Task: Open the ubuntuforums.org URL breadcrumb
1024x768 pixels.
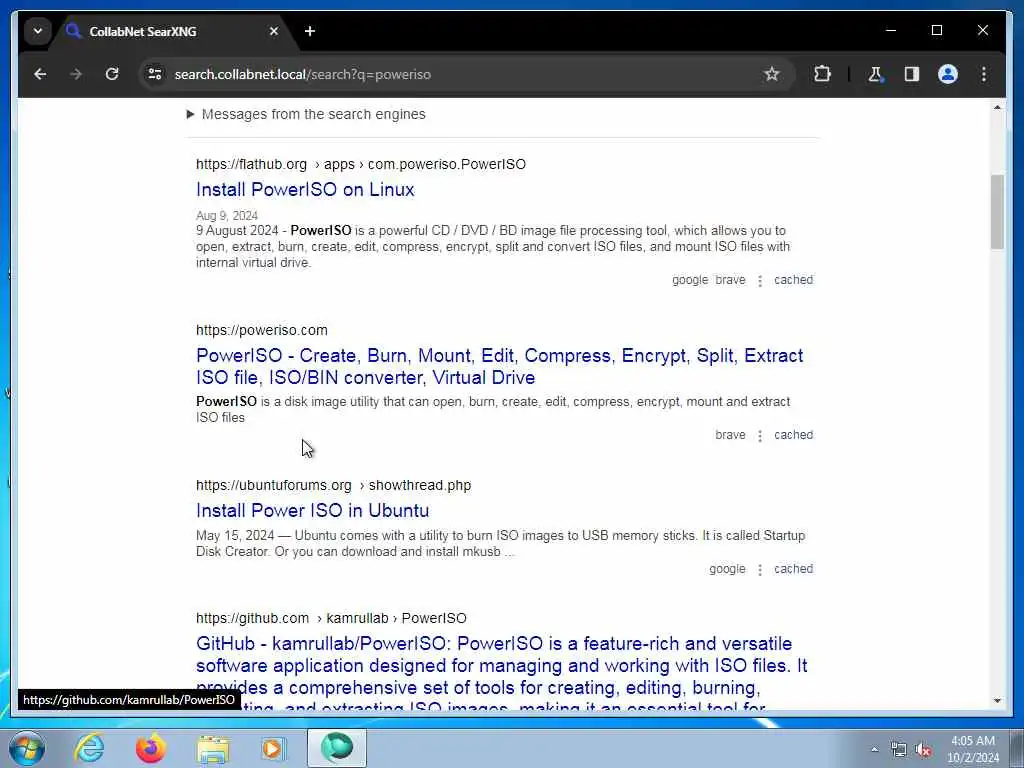Action: point(333,485)
